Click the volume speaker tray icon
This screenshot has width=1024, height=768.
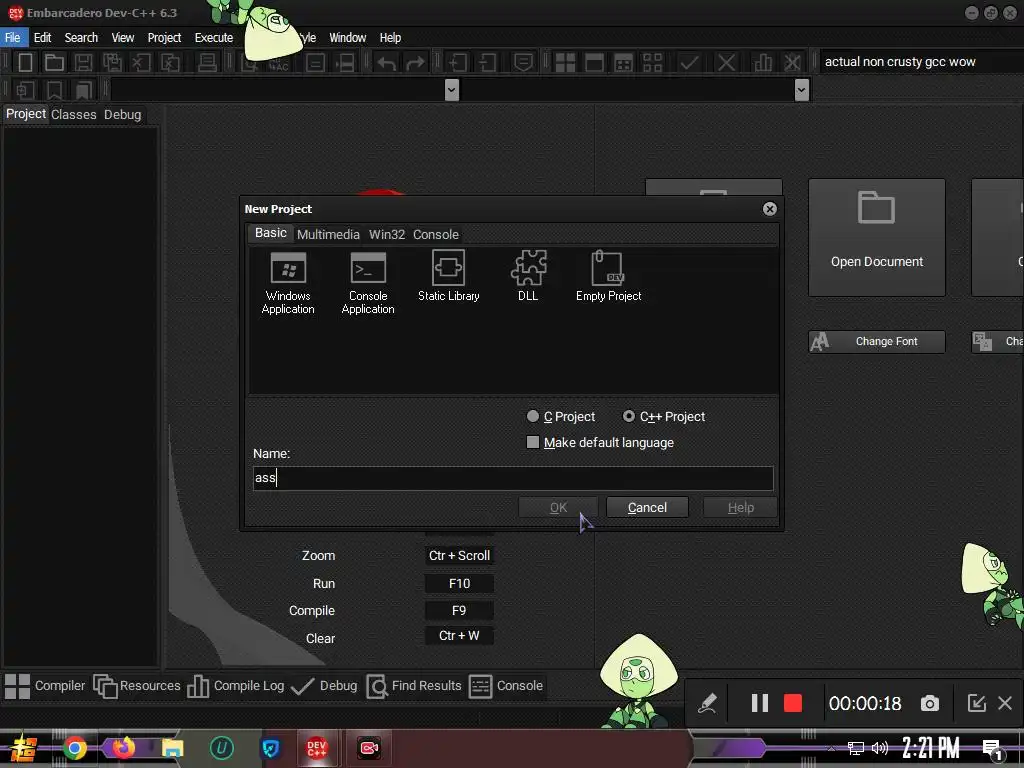[x=880, y=748]
